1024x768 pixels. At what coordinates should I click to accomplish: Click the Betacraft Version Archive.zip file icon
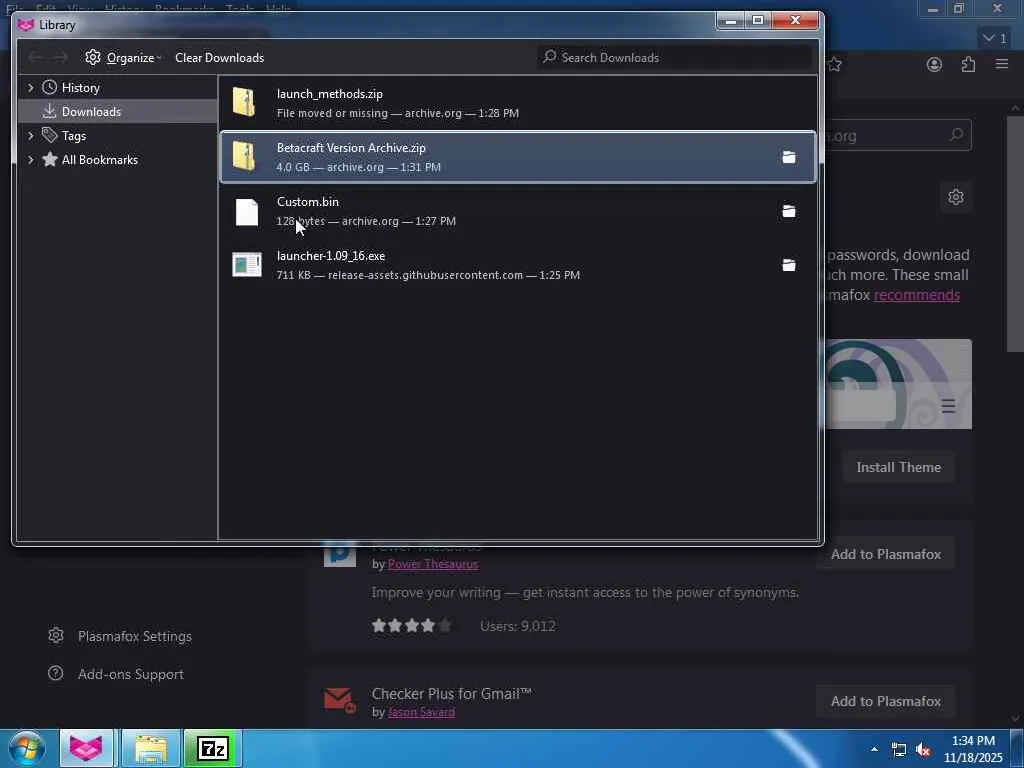point(244,157)
